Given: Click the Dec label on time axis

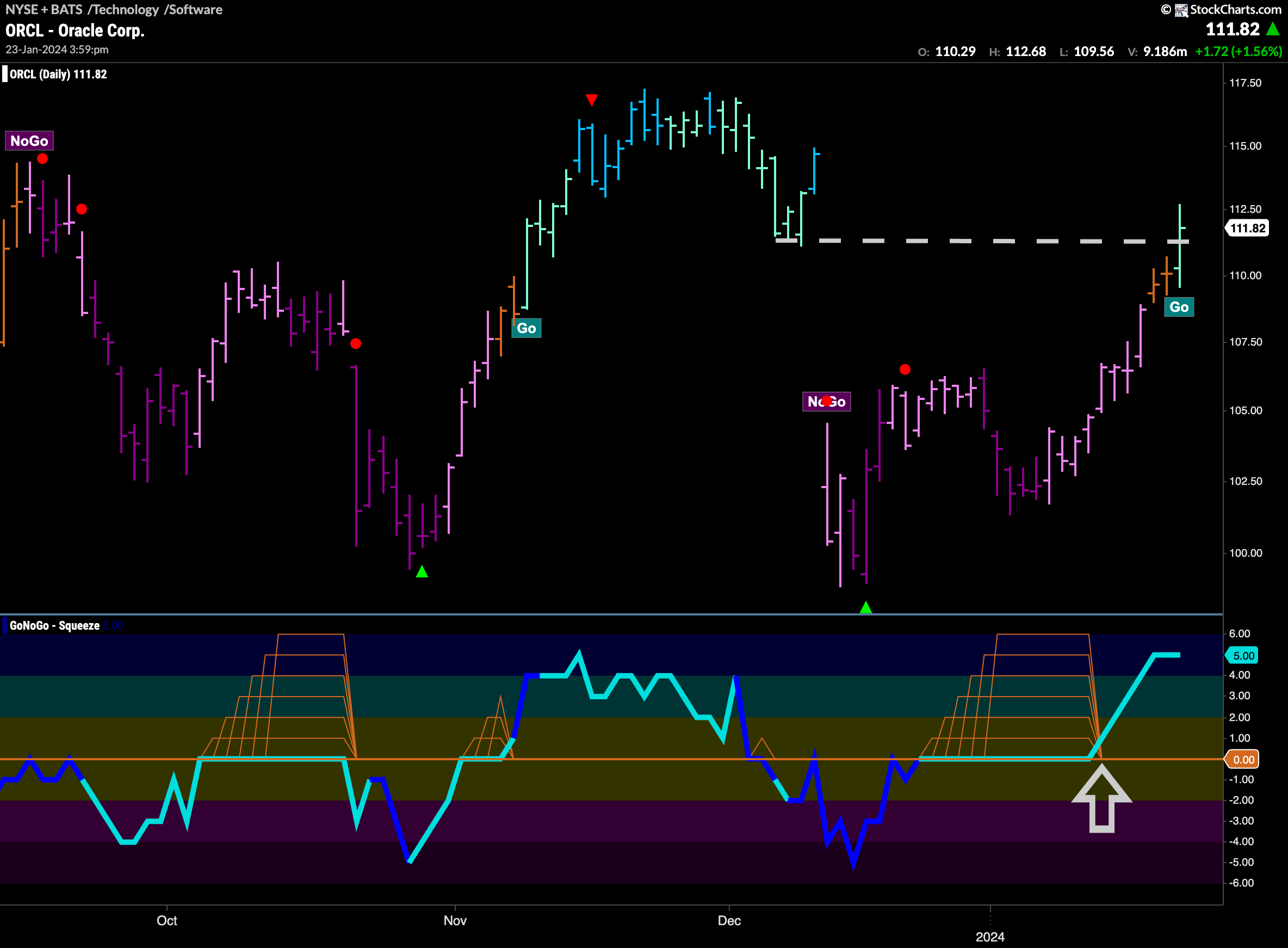Looking at the screenshot, I should coord(729,920).
